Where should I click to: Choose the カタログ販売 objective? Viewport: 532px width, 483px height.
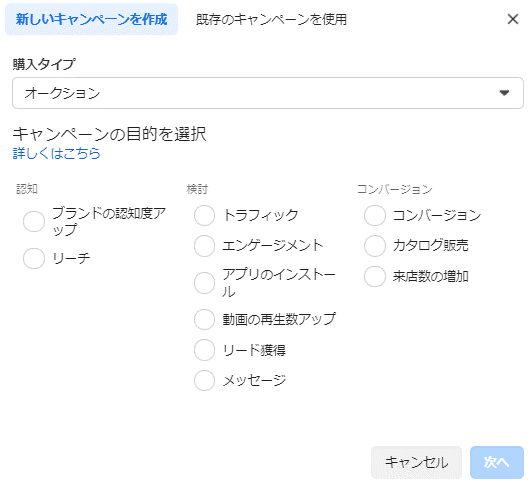tap(375, 246)
